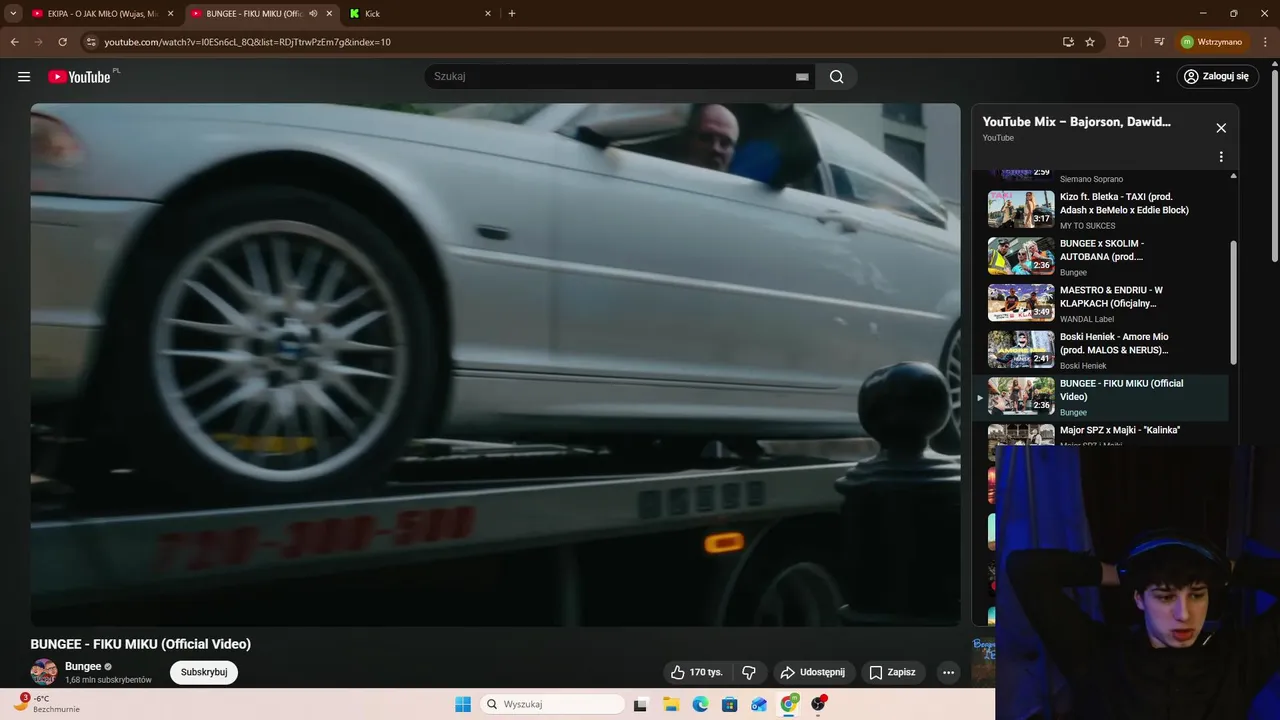Play MAESTRO & ENDRIU - W KLAPKACH from playlist
Viewport: 1280px width, 720px height.
click(1100, 303)
